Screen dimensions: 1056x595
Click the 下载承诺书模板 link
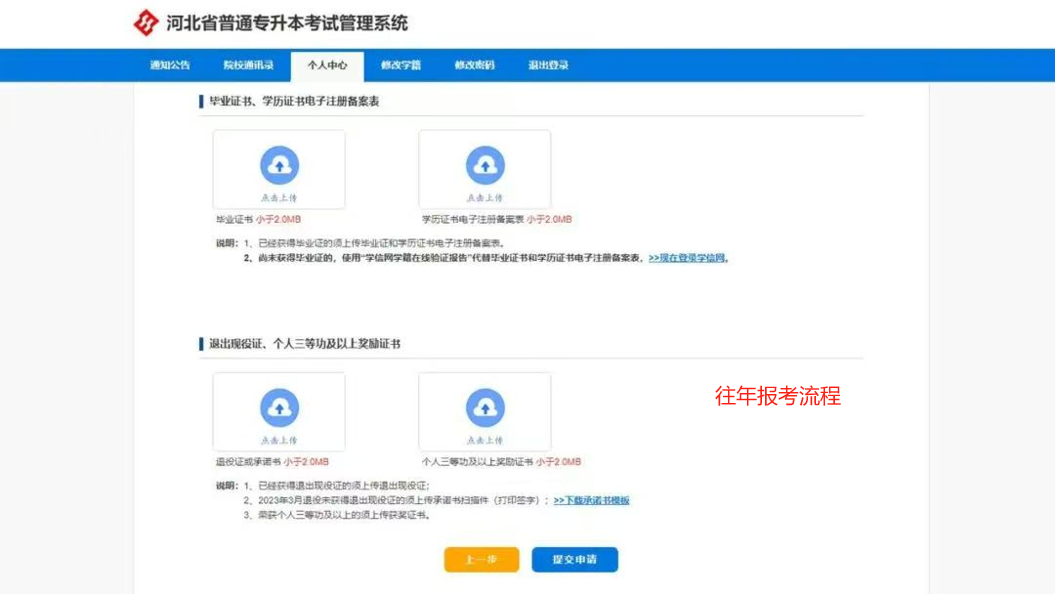(595, 500)
